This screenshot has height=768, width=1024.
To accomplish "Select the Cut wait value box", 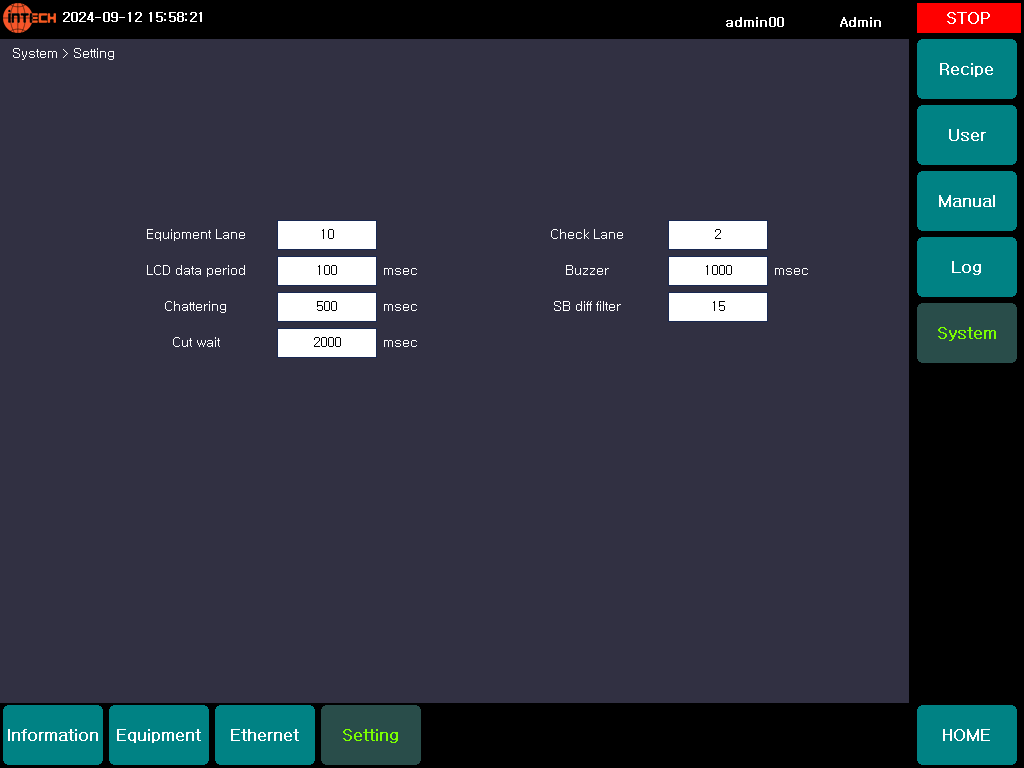I will pyautogui.click(x=327, y=343).
